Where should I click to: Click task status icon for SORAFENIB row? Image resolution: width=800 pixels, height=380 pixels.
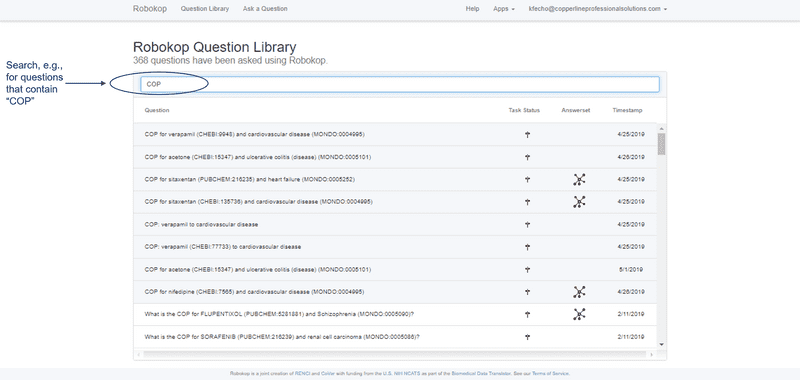click(x=528, y=337)
